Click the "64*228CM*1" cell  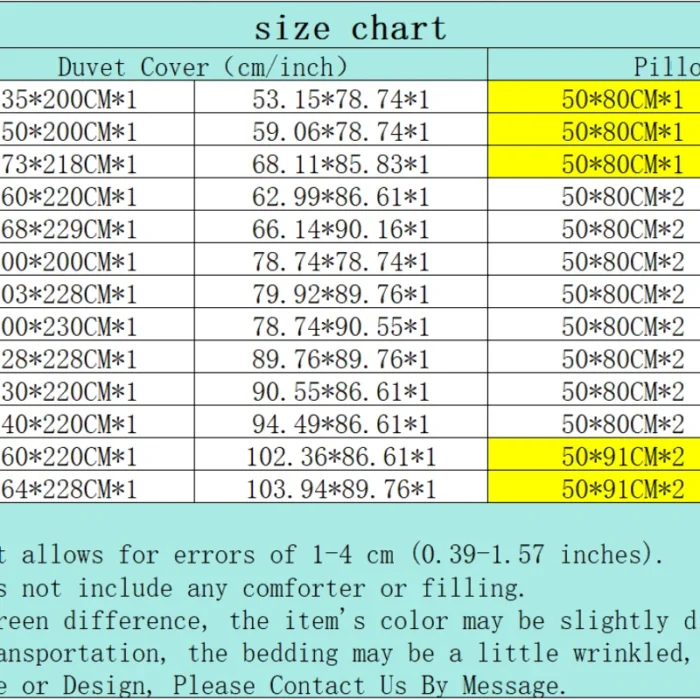(x=97, y=487)
